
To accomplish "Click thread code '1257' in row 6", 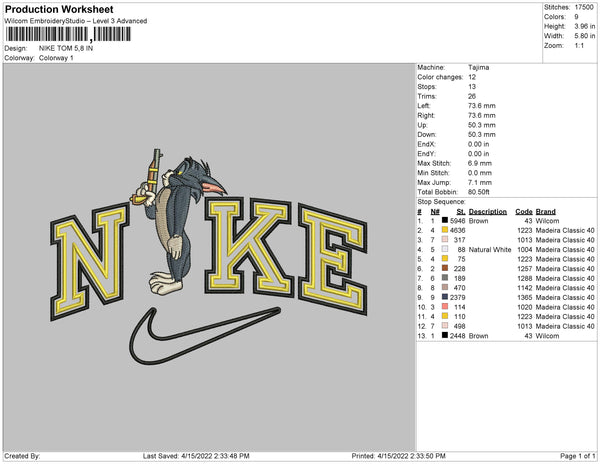I will coord(525,269).
